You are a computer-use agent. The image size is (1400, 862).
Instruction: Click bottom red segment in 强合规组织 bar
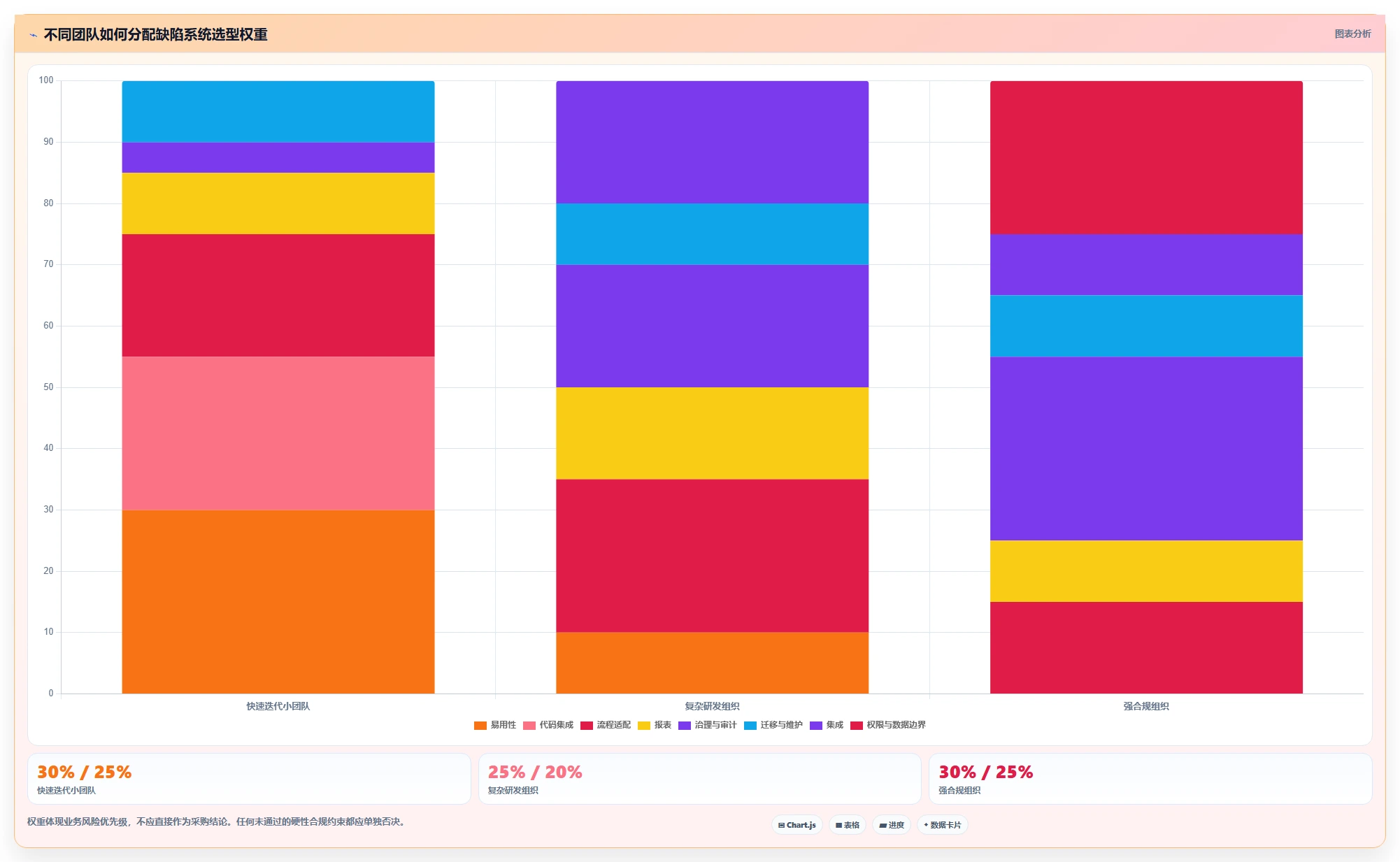1147,648
